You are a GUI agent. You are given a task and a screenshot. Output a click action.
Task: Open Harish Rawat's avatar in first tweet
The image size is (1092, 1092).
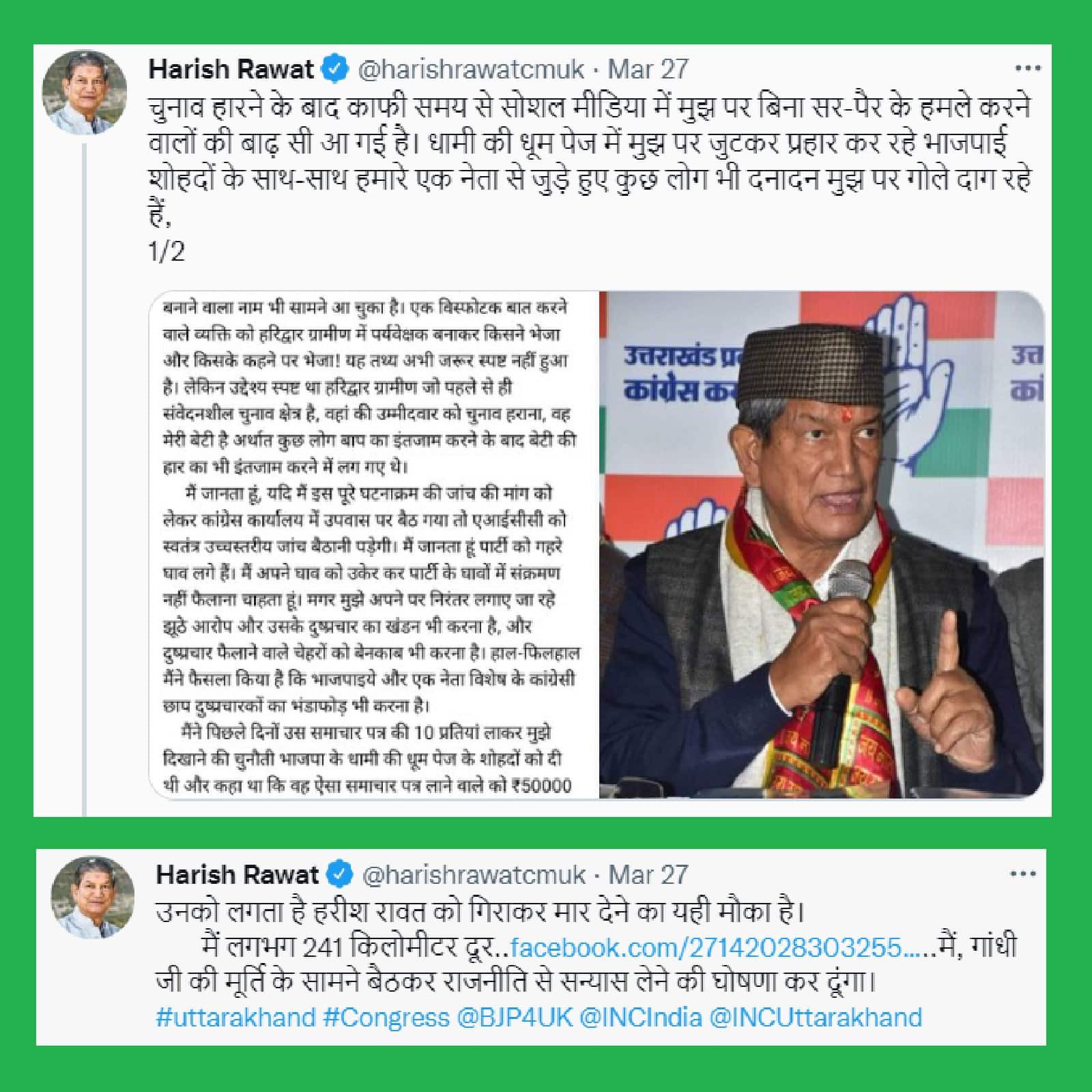85,92
